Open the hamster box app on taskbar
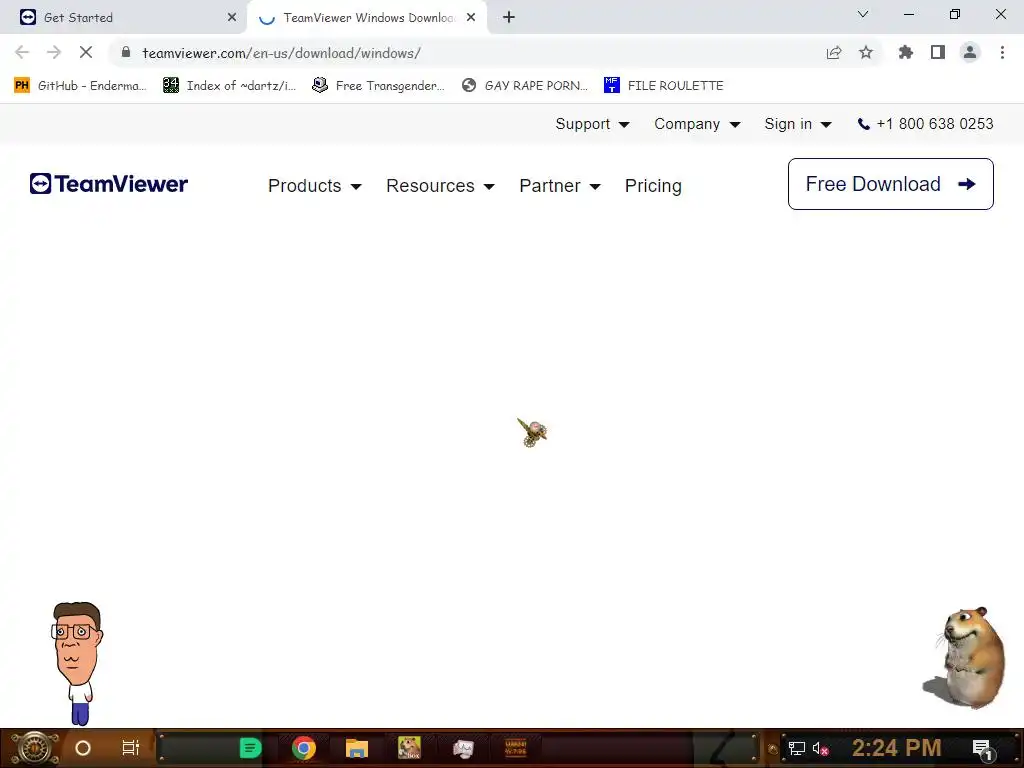Screen dimensions: 1024x768 [x=409, y=748]
